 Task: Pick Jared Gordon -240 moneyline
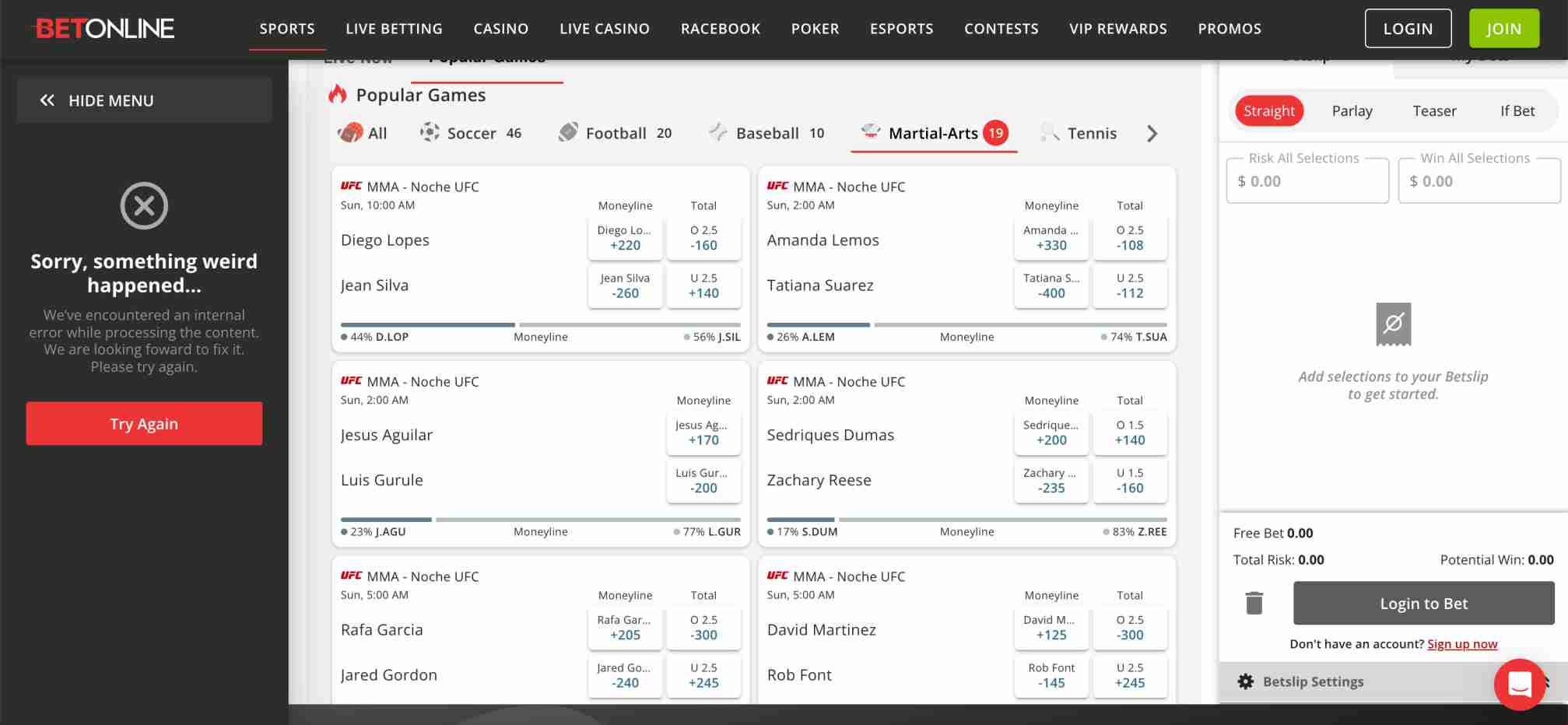(625, 675)
